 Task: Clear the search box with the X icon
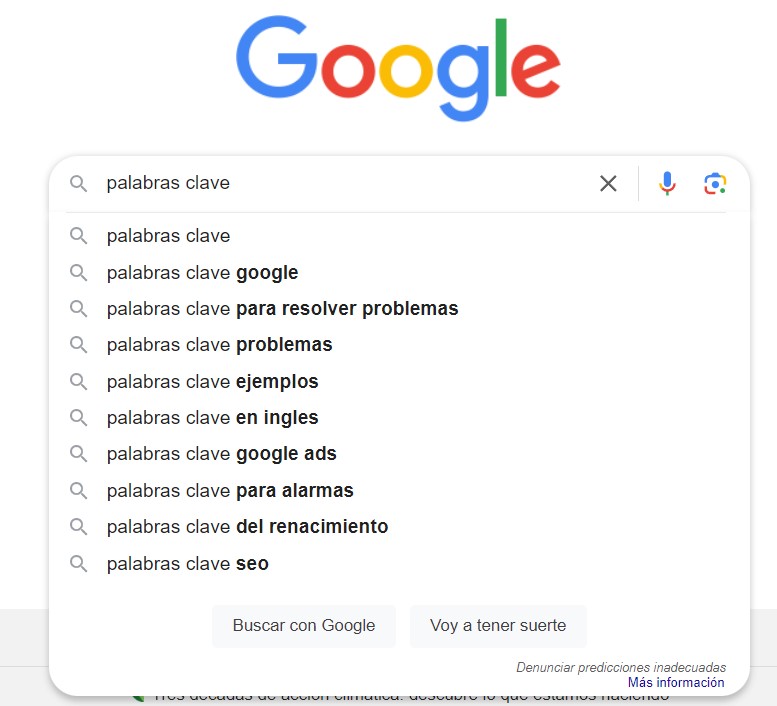tap(608, 183)
